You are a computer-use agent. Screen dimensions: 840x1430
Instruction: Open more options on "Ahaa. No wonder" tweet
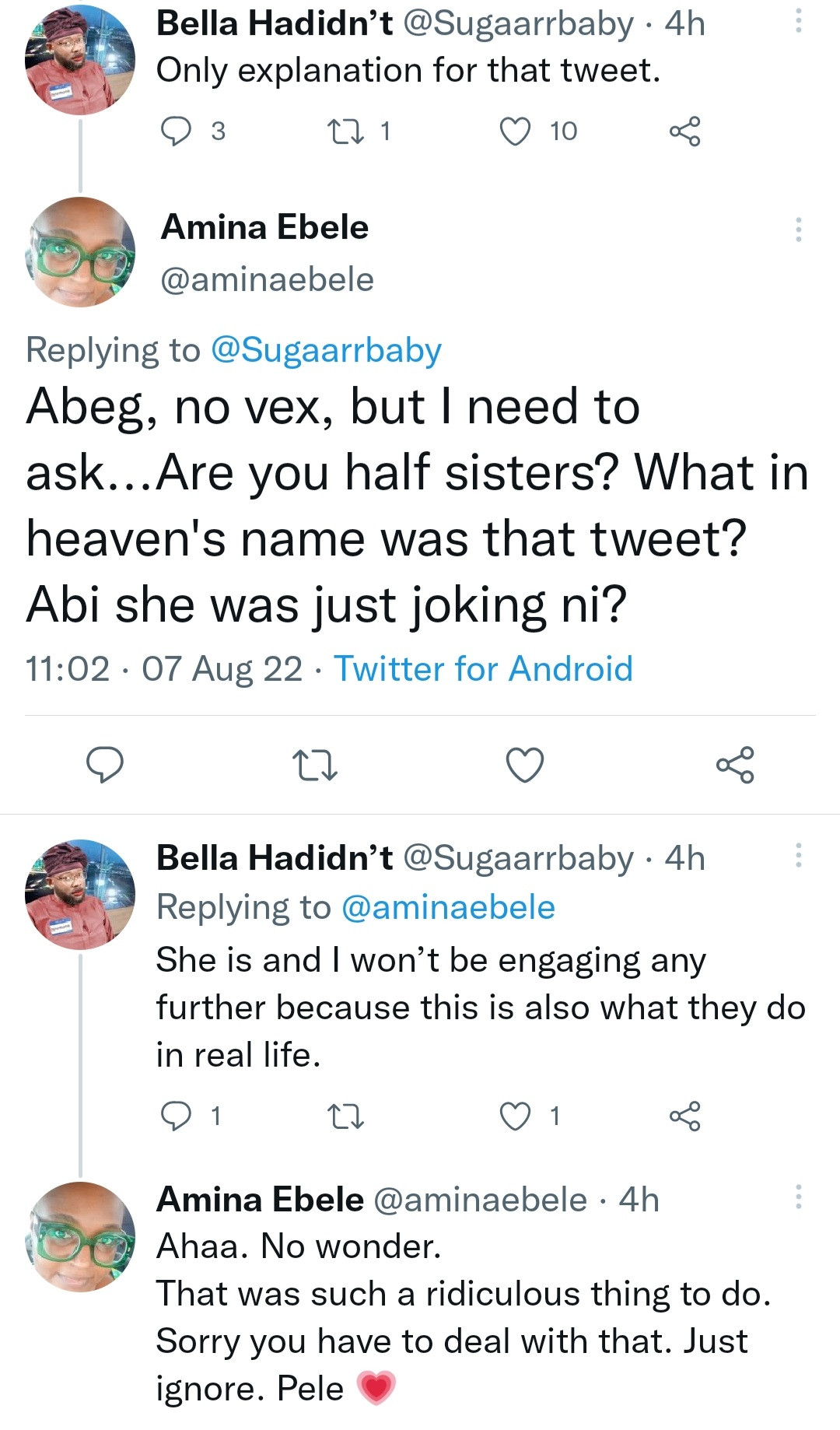[x=798, y=1197]
